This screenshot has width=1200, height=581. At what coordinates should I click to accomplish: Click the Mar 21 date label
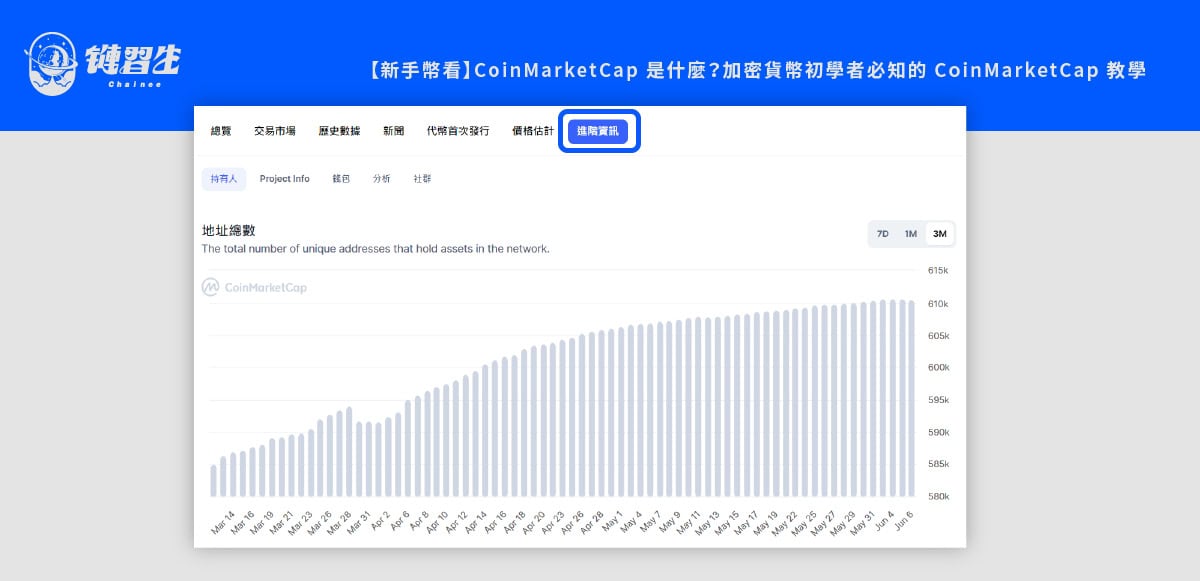(282, 522)
